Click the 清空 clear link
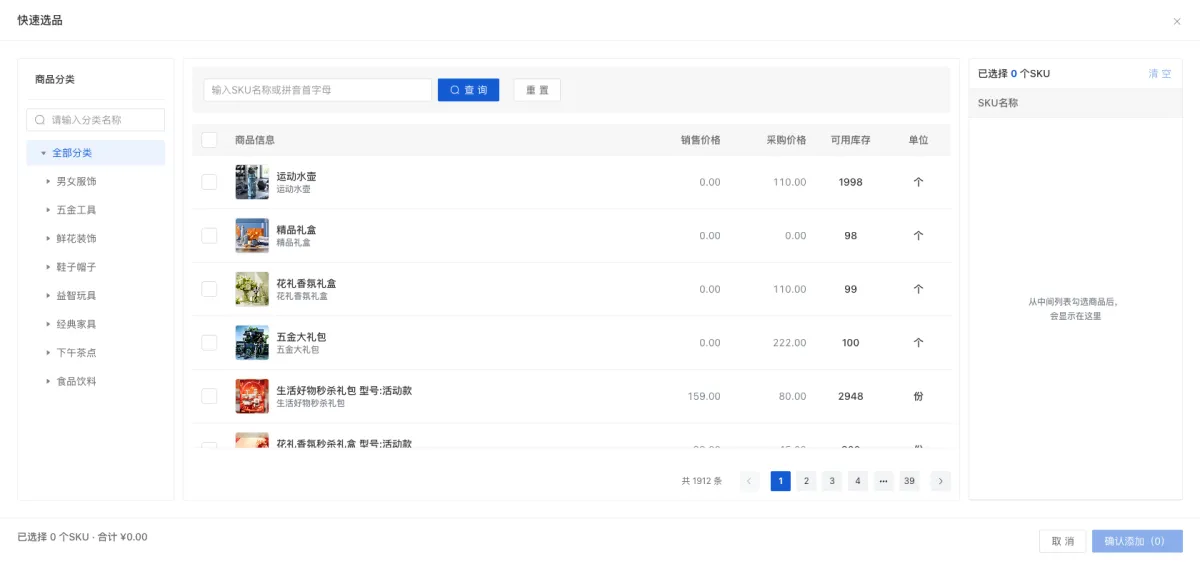The width and height of the screenshot is (1200, 564). (x=1159, y=74)
